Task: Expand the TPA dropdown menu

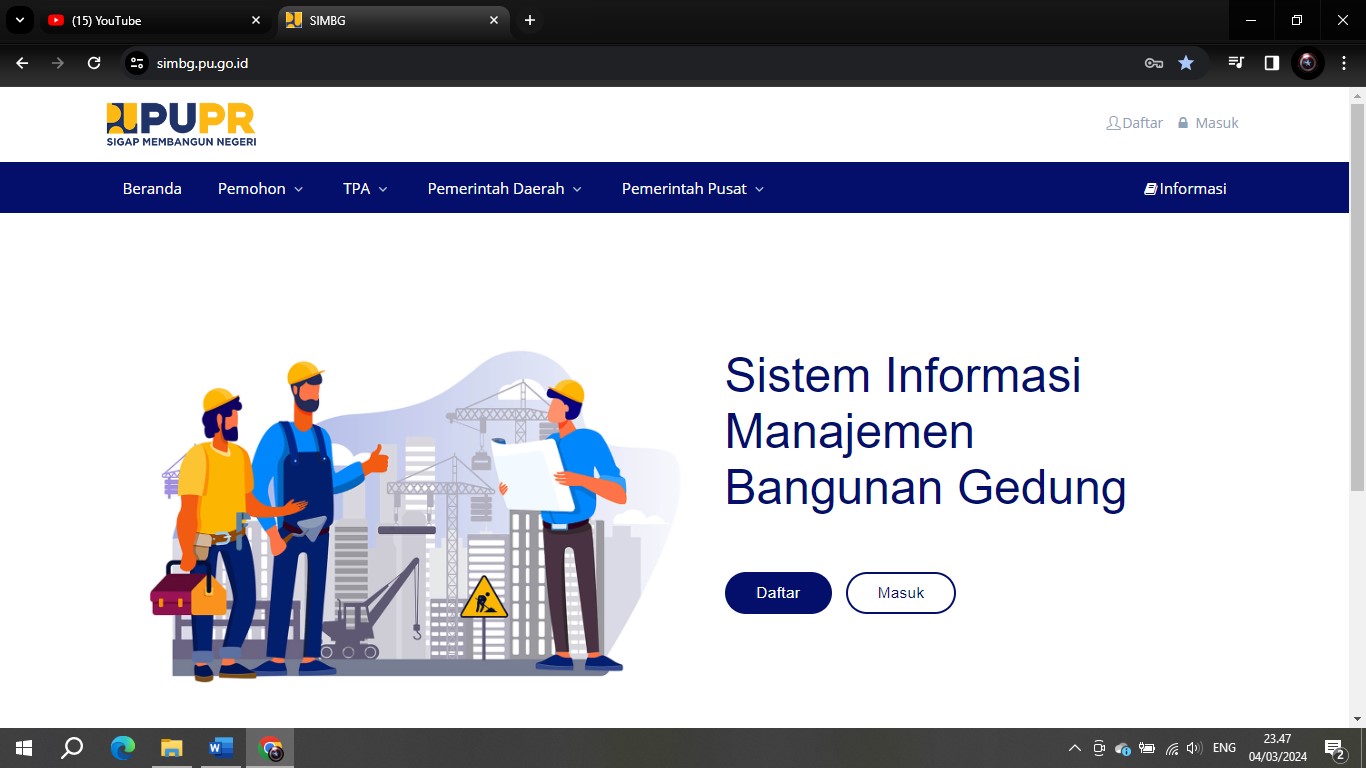Action: point(365,188)
